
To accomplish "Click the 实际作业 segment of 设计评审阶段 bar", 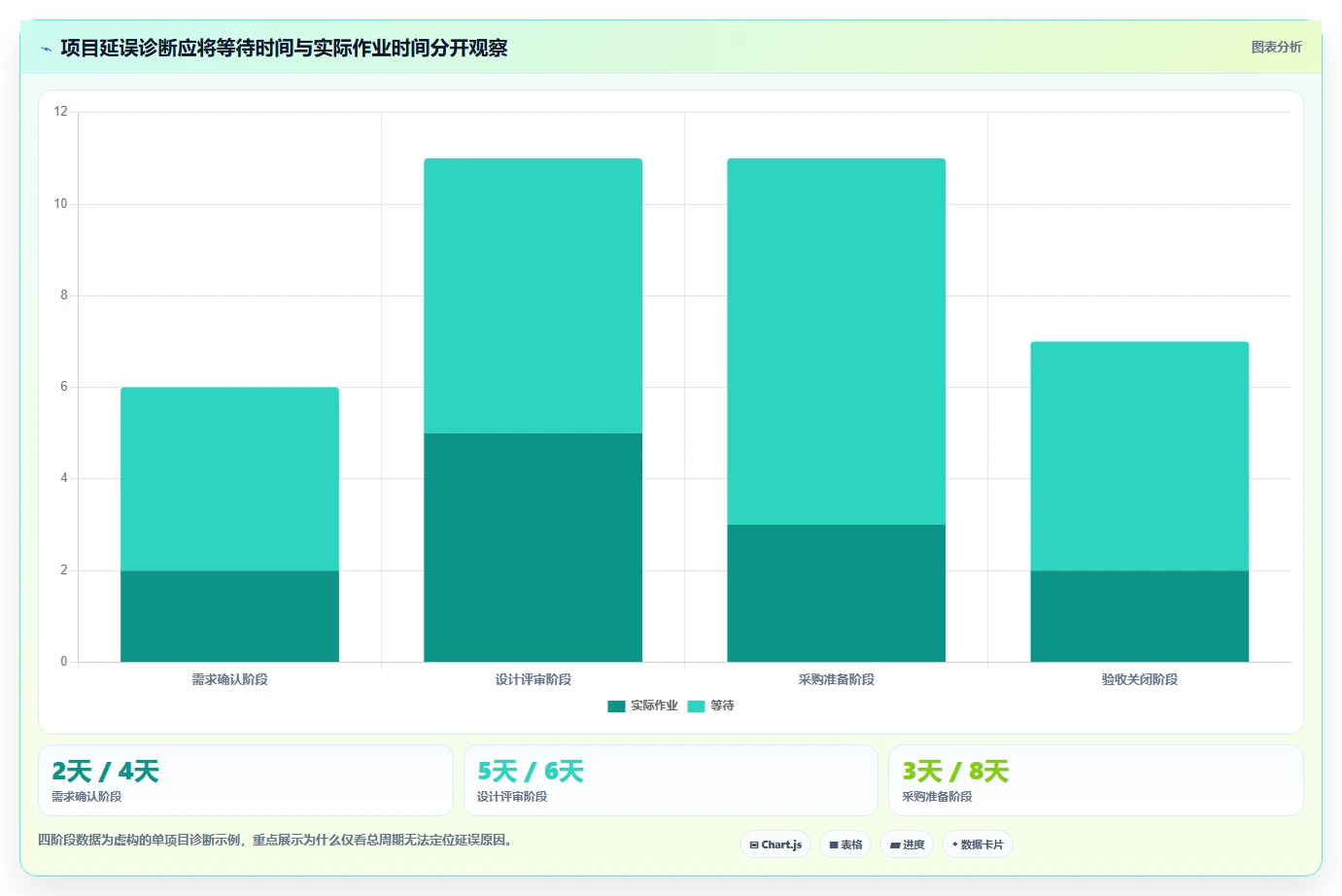I will (x=533, y=547).
